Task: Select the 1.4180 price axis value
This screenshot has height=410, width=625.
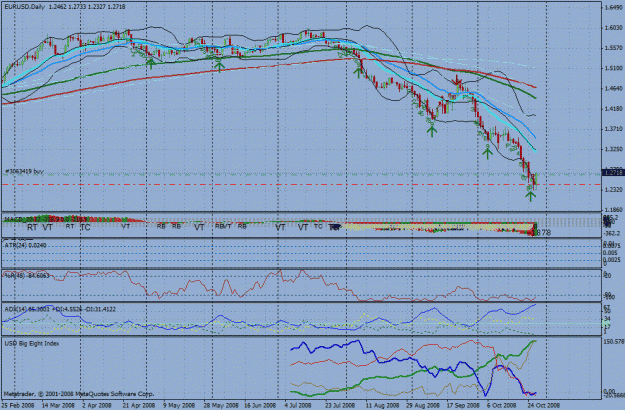Action: click(613, 109)
